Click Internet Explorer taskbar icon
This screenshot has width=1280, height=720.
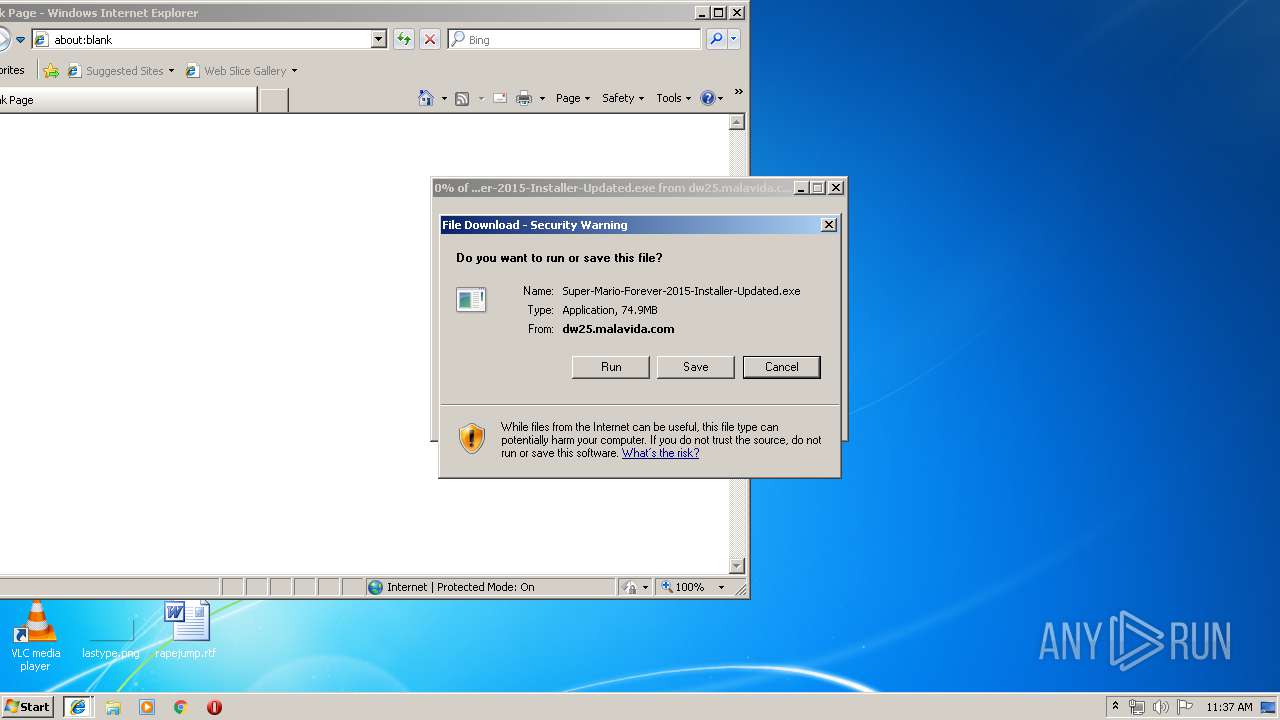[78, 707]
